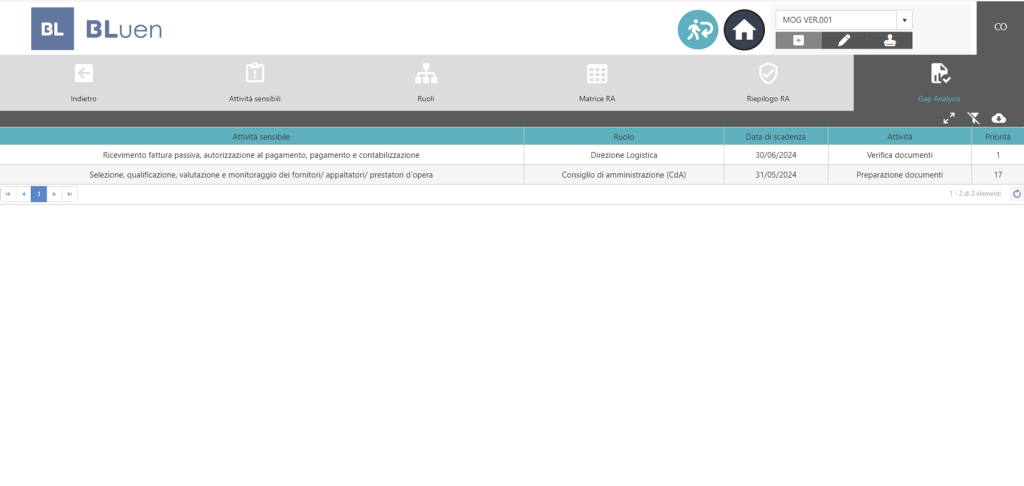
Task: Sort by Attività column header
Action: pyautogui.click(x=899, y=137)
